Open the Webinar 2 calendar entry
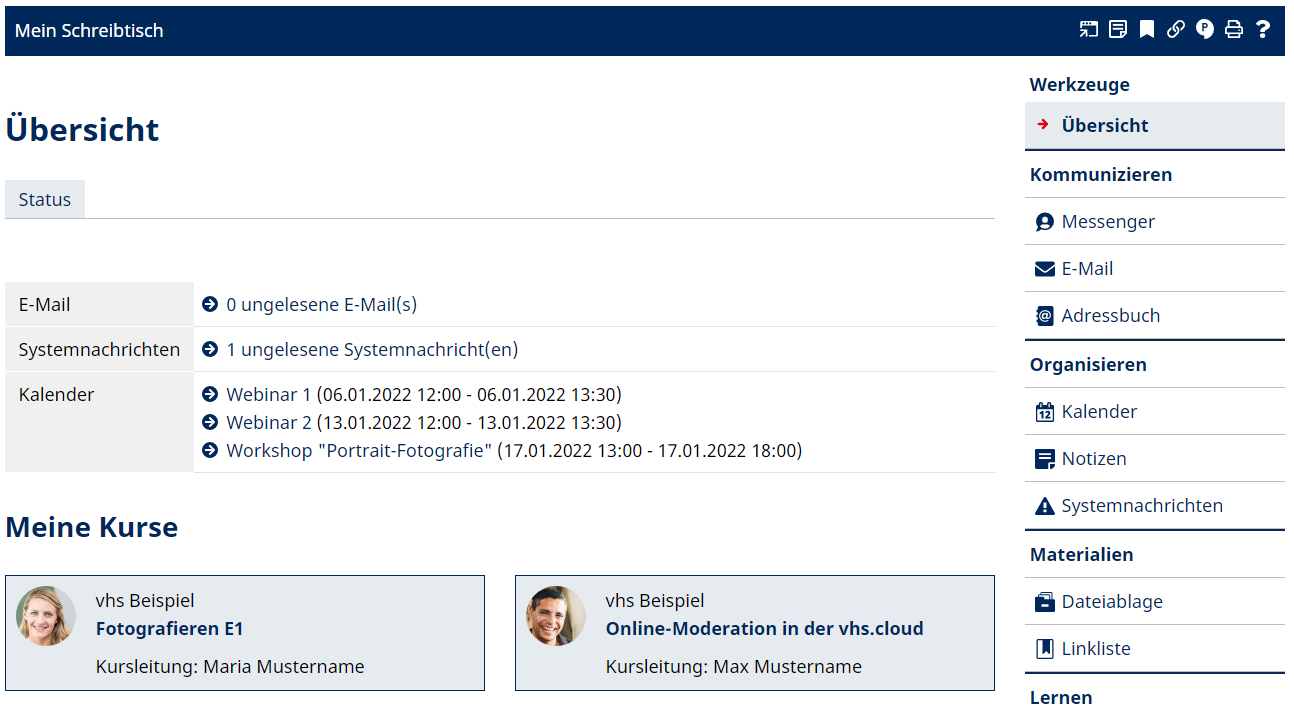Viewport: 1294px width, 711px height. (x=423, y=423)
